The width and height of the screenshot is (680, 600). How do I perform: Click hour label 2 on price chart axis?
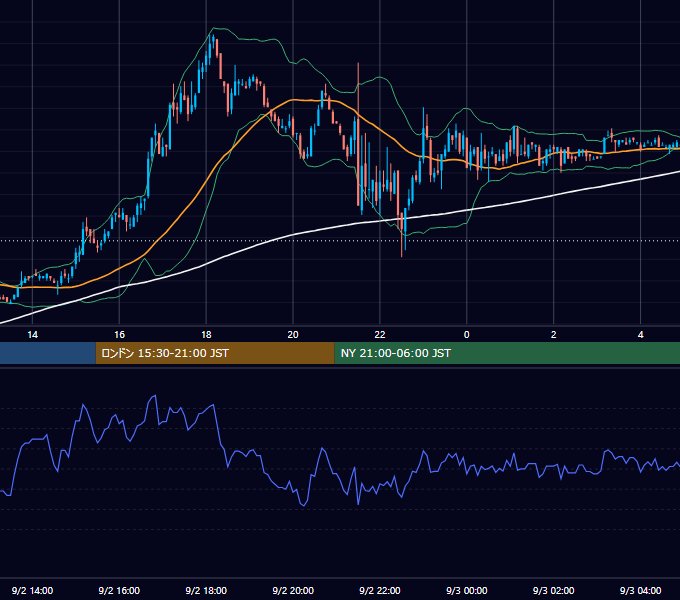(553, 335)
